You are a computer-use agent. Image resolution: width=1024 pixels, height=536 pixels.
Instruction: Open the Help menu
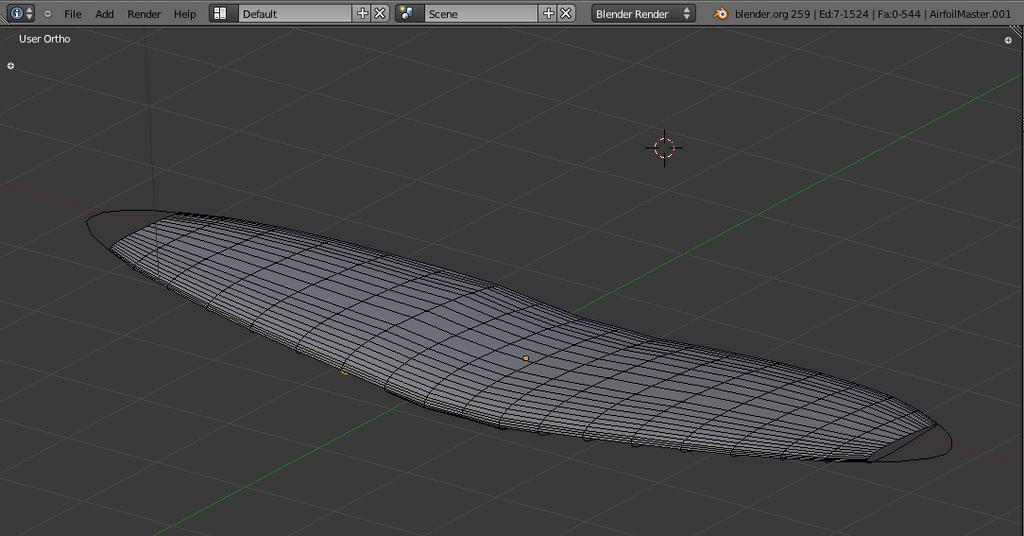click(185, 14)
